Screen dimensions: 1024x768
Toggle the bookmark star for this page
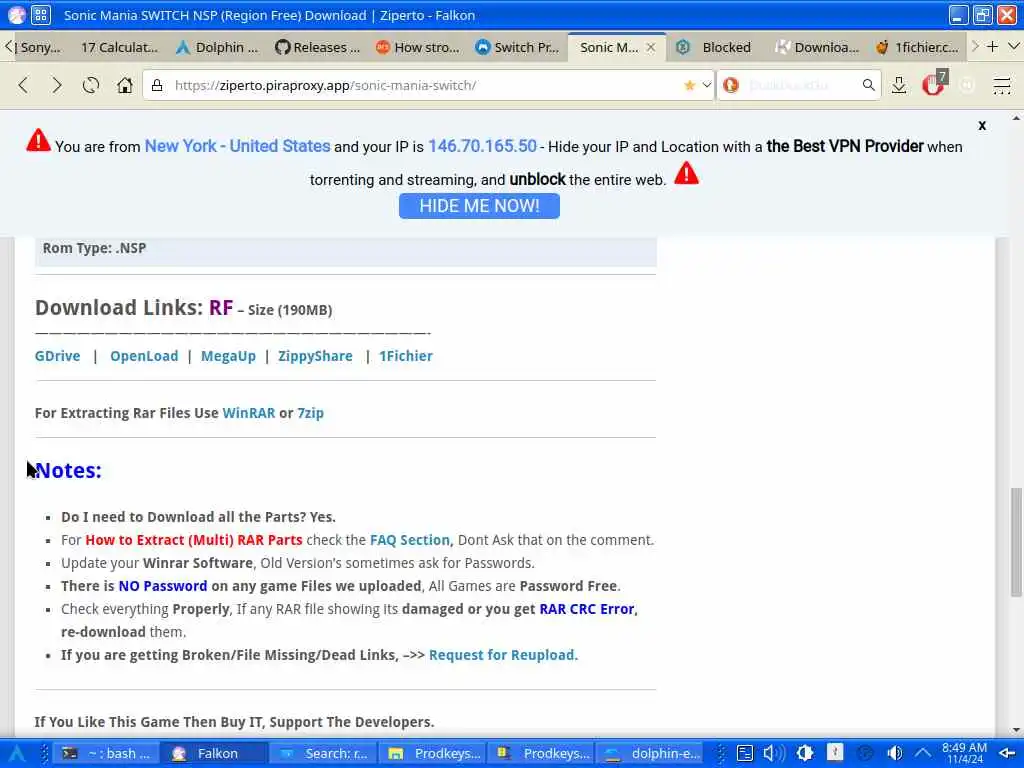tap(689, 85)
